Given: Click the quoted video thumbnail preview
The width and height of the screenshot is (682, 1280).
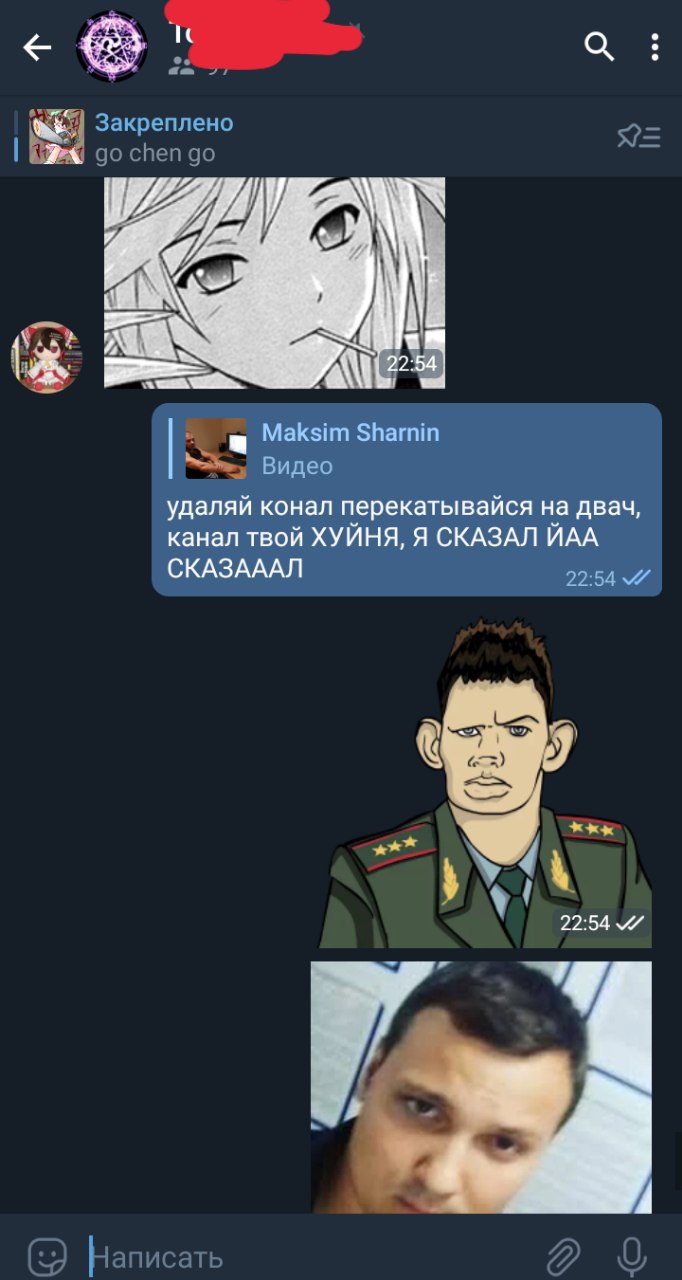Looking at the screenshot, I should click(x=216, y=449).
